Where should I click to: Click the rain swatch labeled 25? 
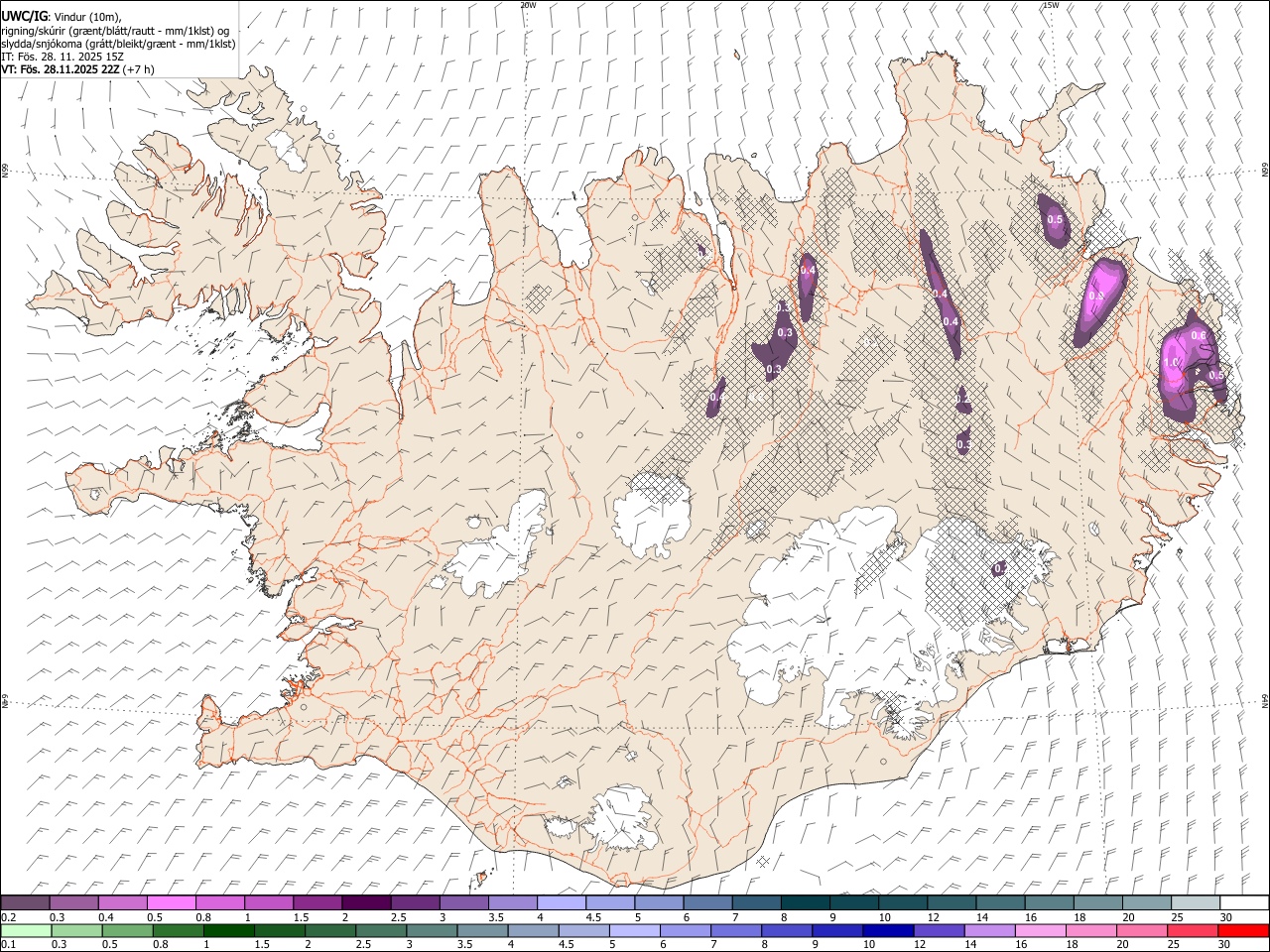pos(1192,930)
